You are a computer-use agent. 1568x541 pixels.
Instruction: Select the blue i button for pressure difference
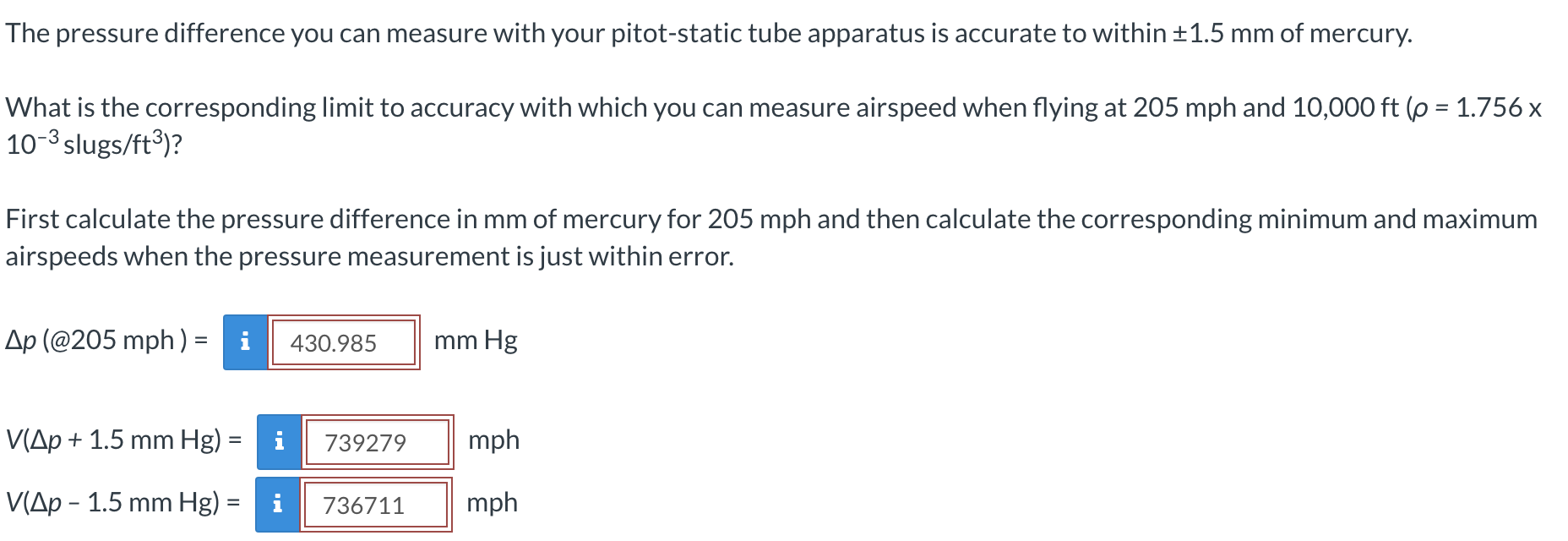(x=246, y=342)
